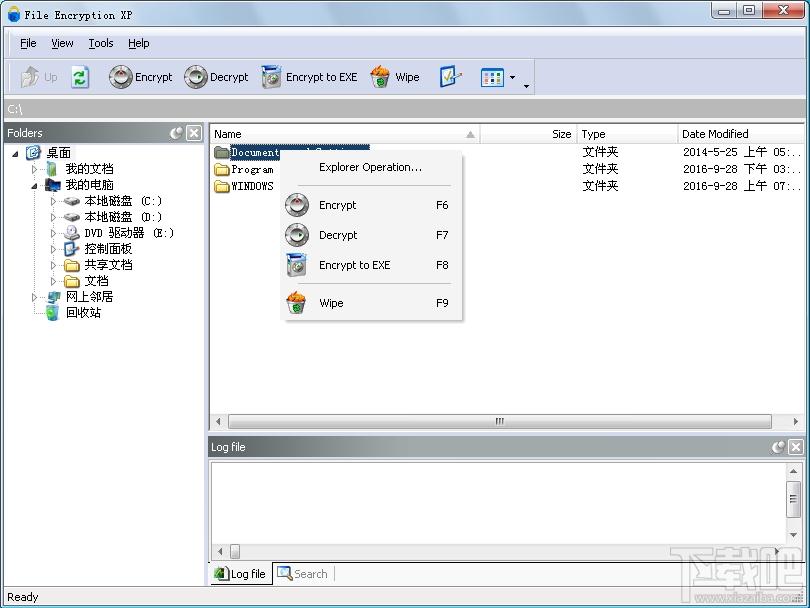Sort by the Name column header
This screenshot has width=810, height=608.
[x=345, y=134]
